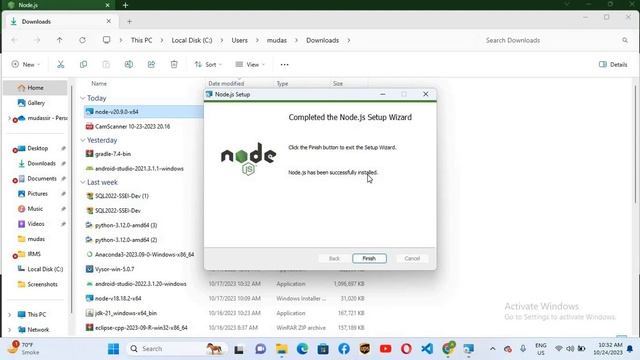Add a new Explorer tab

[129, 21]
